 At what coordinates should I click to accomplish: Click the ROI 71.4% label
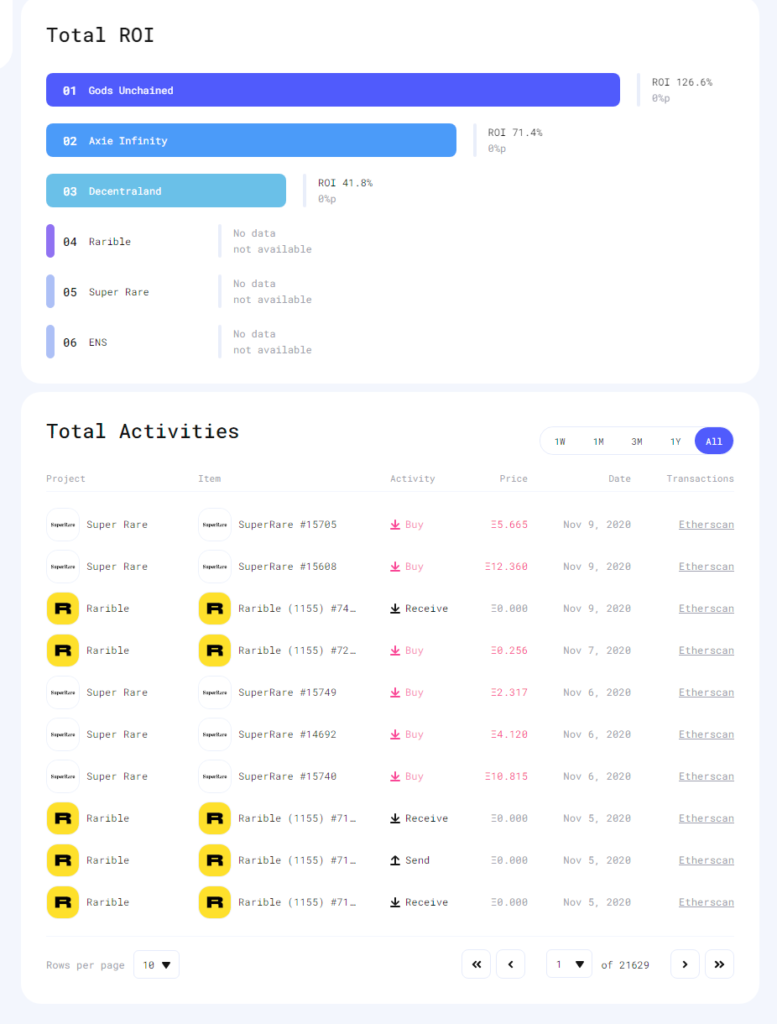click(515, 133)
